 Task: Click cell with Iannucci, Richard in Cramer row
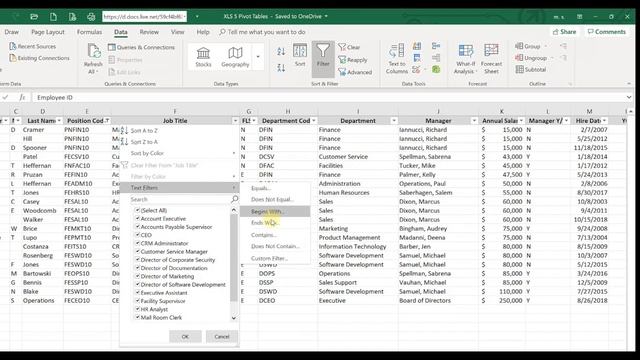438,130
